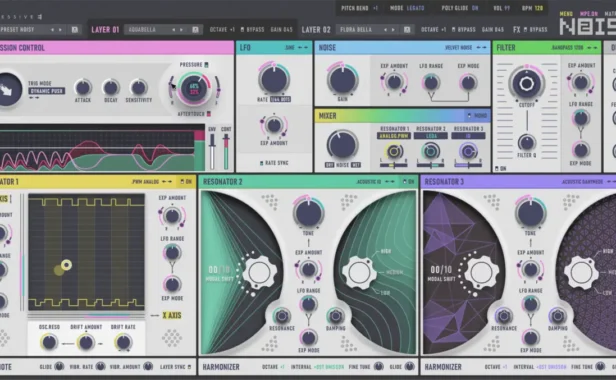Click the Drift Amount knob
Viewport: 616px width, 380px height.
tap(86, 342)
